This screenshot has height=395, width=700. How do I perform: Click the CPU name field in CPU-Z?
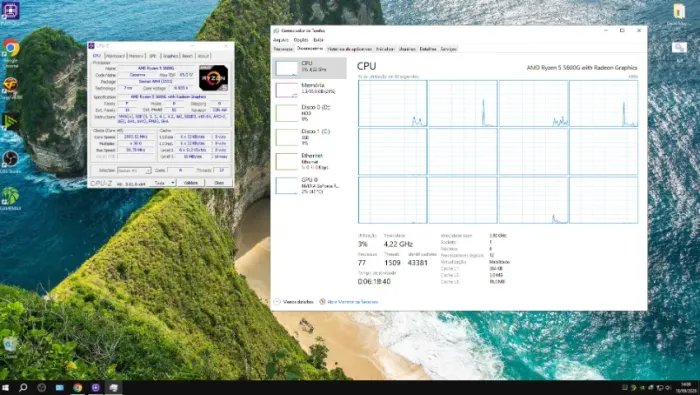point(156,68)
